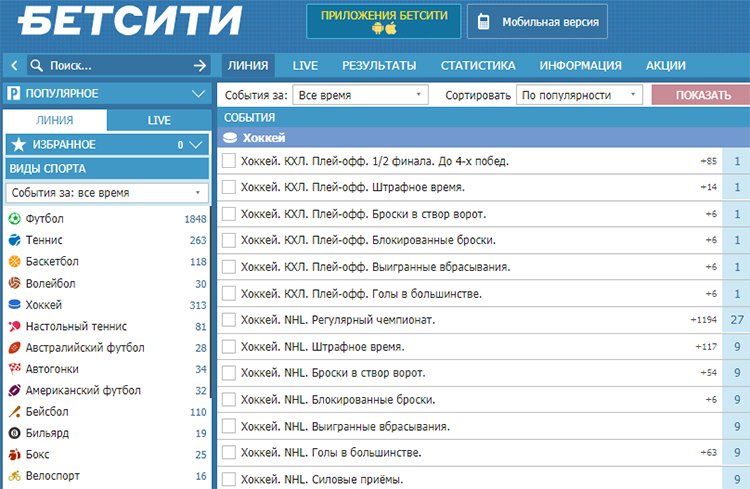The width and height of the screenshot is (750, 489).
Task: Click the back arrow left of search
Action: 14,65
